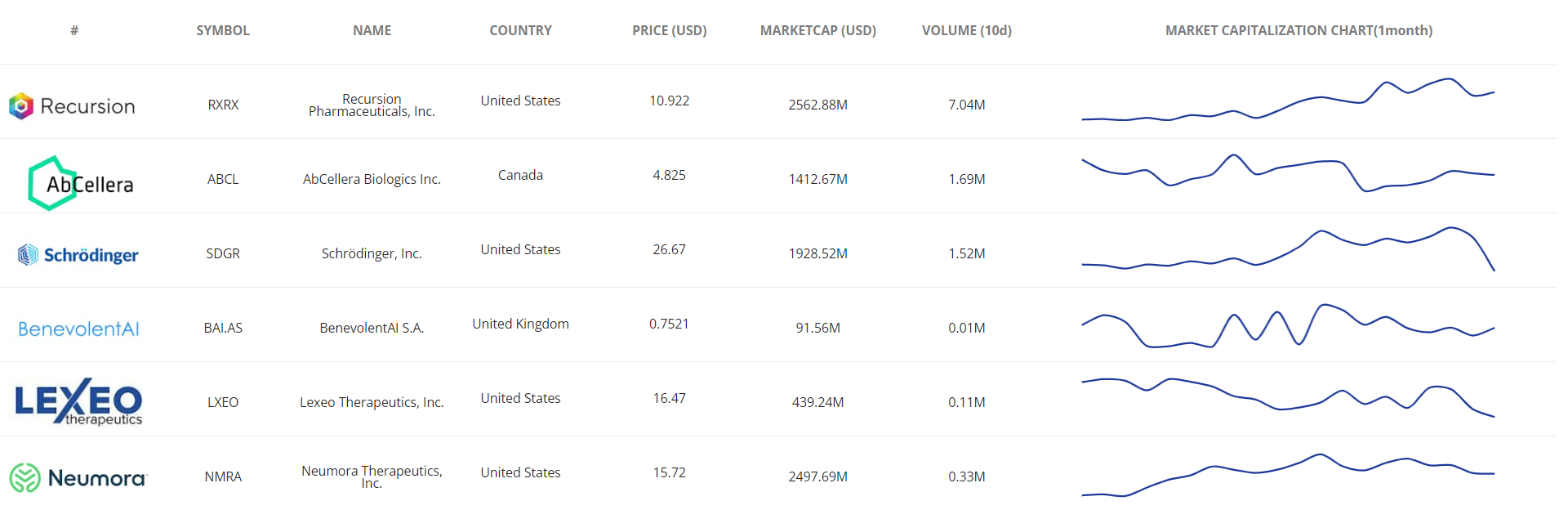The image size is (1568, 510).
Task: Click the Neumora market cap sparkline chart
Action: coord(1288,474)
